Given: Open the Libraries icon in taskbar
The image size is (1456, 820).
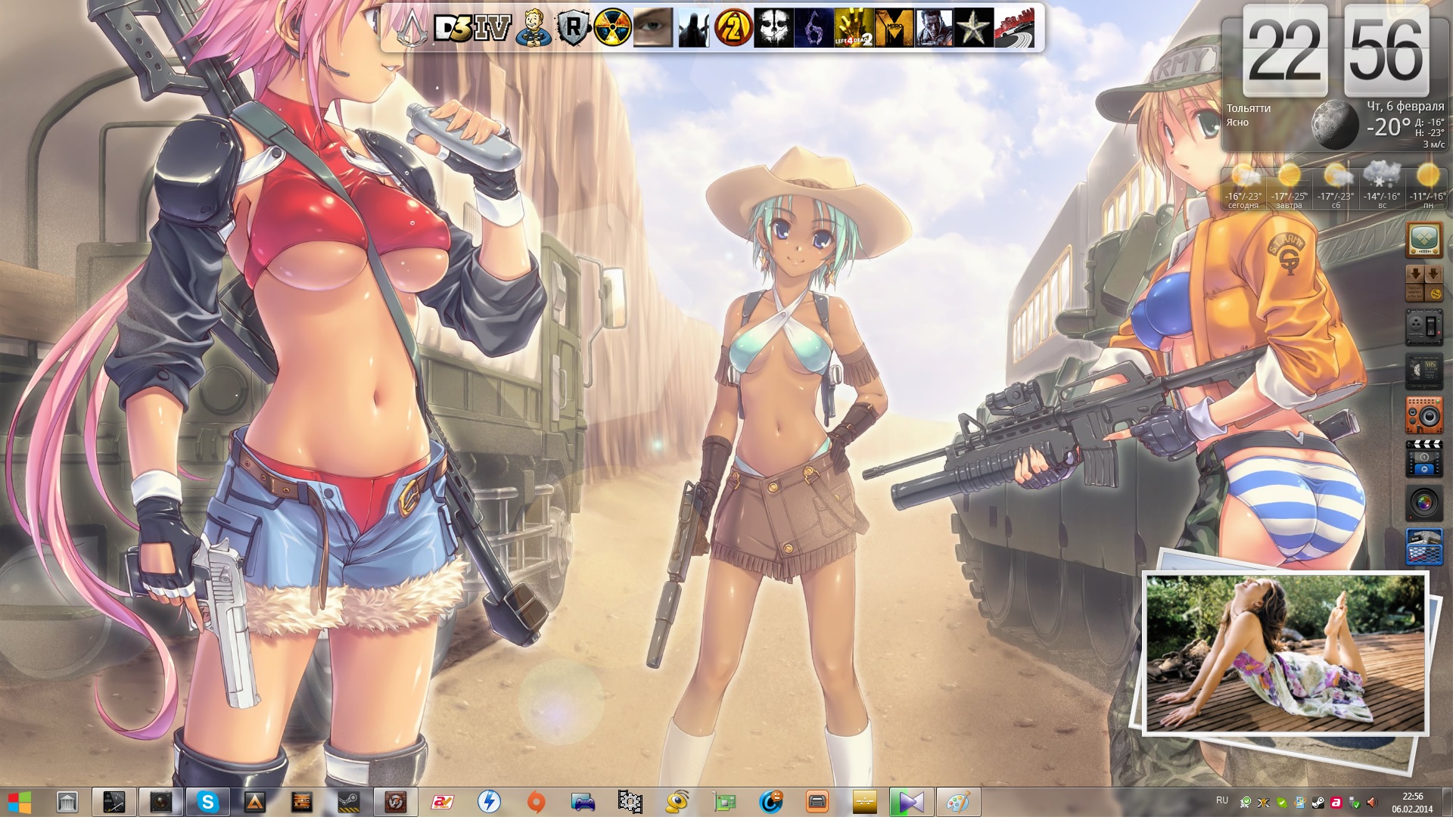Looking at the screenshot, I should 67,803.
